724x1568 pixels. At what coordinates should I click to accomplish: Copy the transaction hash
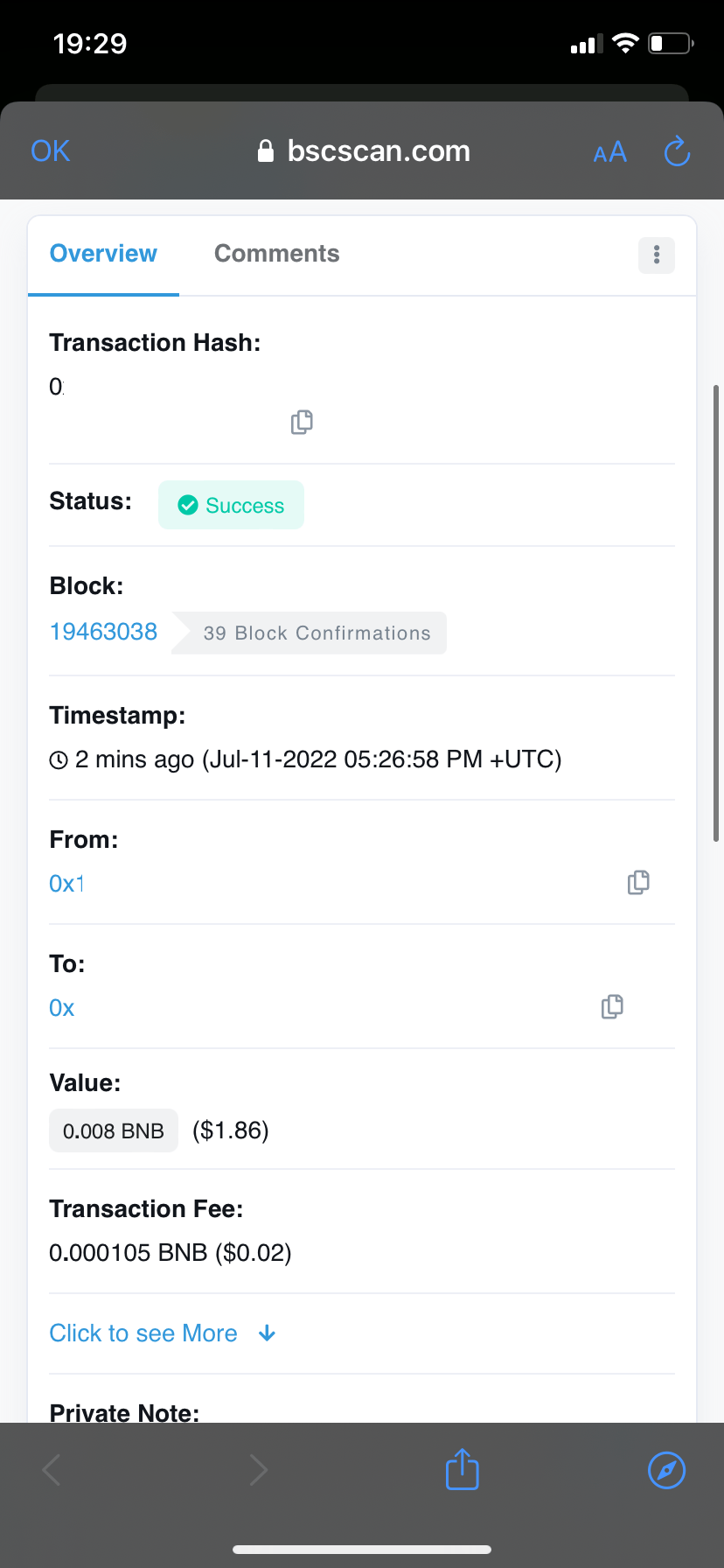(302, 423)
